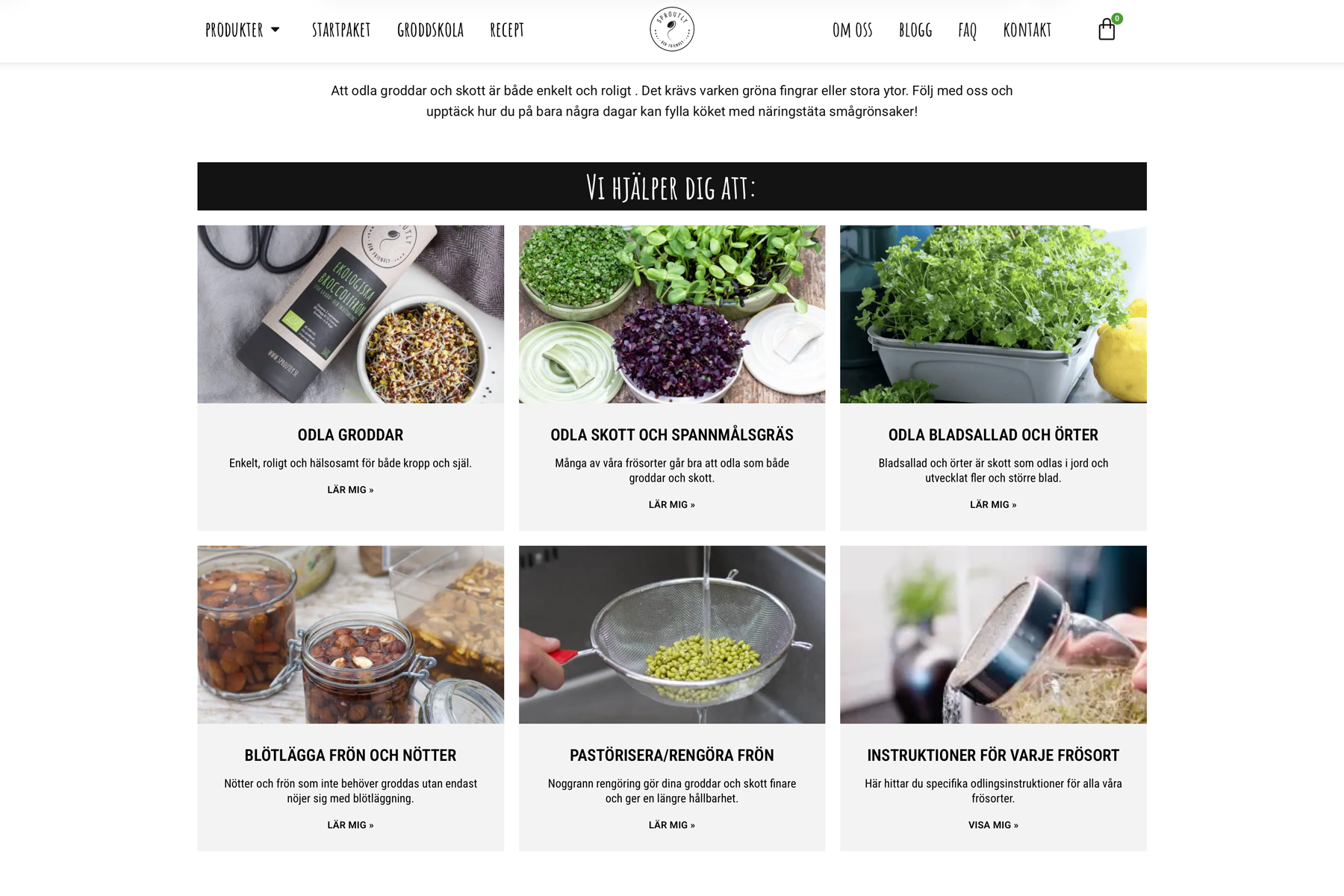
Task: Click the Odla bladsallad och örter title
Action: [993, 435]
